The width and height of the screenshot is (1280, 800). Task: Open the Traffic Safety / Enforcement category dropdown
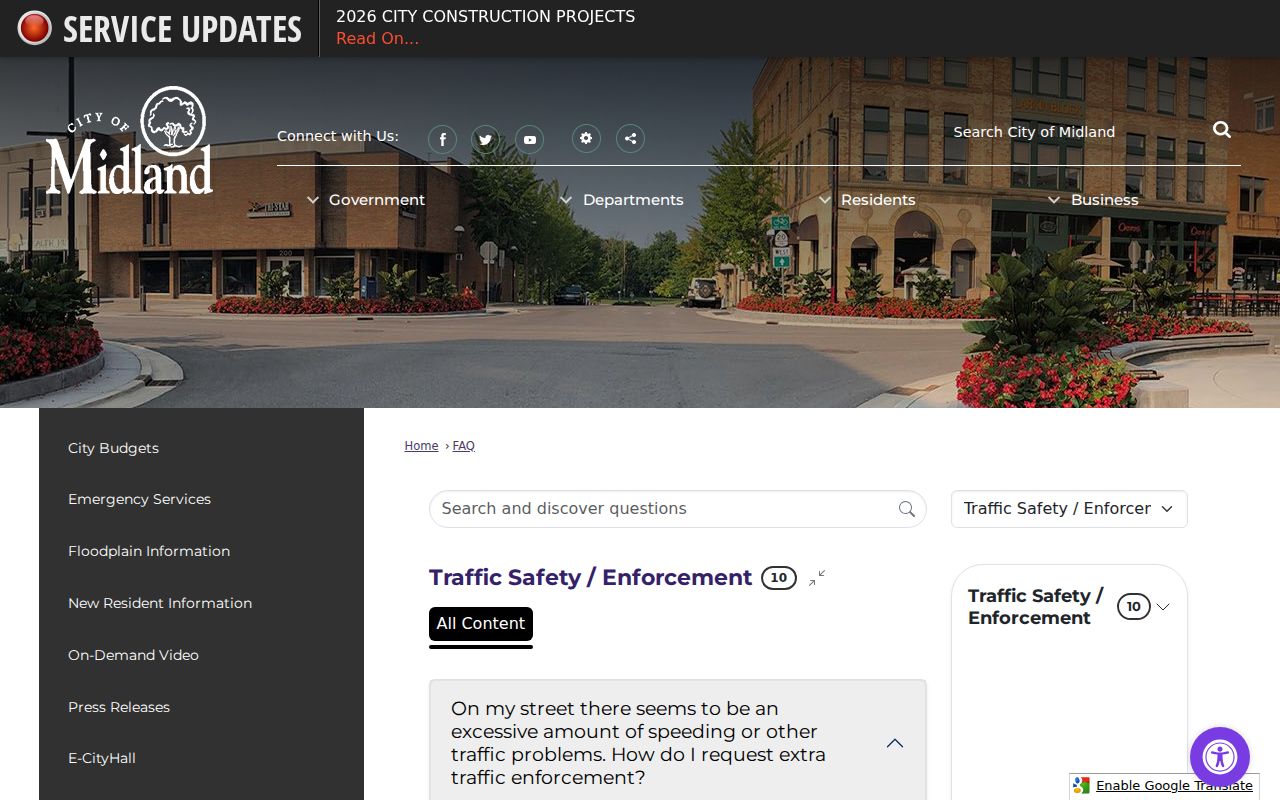[x=1069, y=509]
